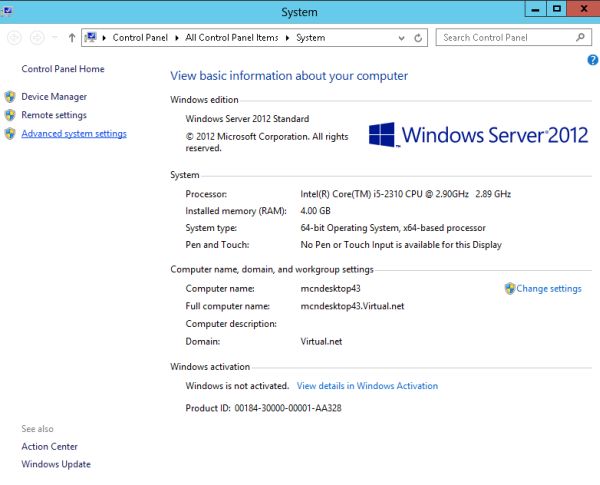Click the shield icon beside Device Manager
Viewport: 600px width, 485px height.
coord(10,96)
